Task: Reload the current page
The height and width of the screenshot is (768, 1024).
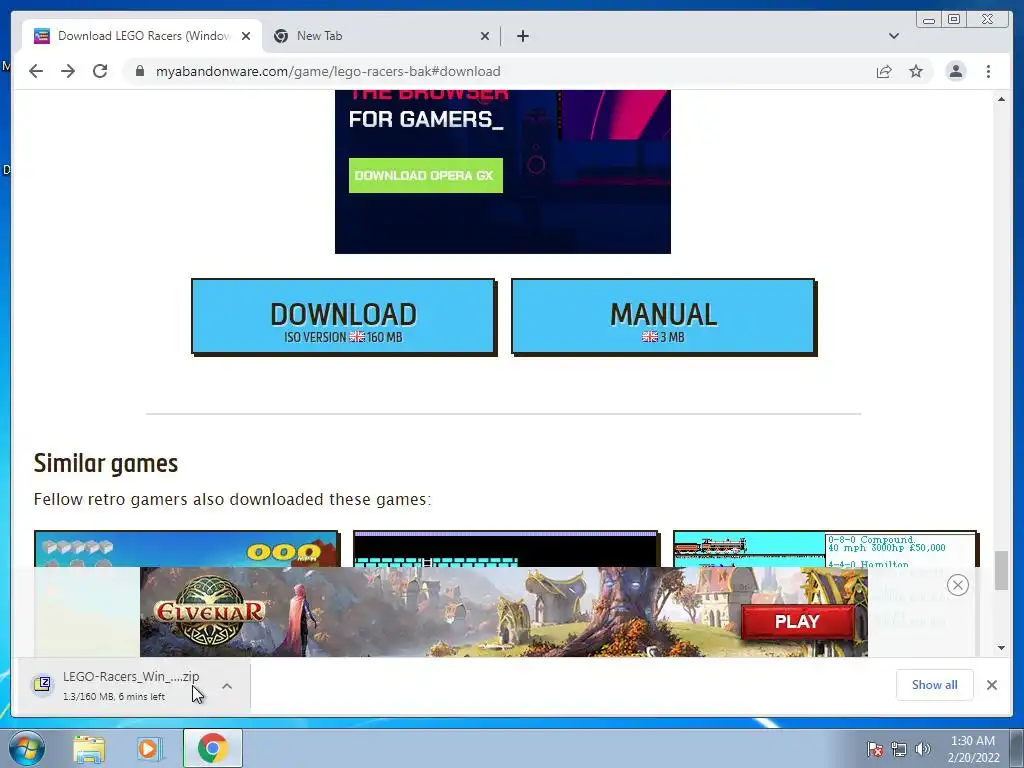Action: click(100, 71)
